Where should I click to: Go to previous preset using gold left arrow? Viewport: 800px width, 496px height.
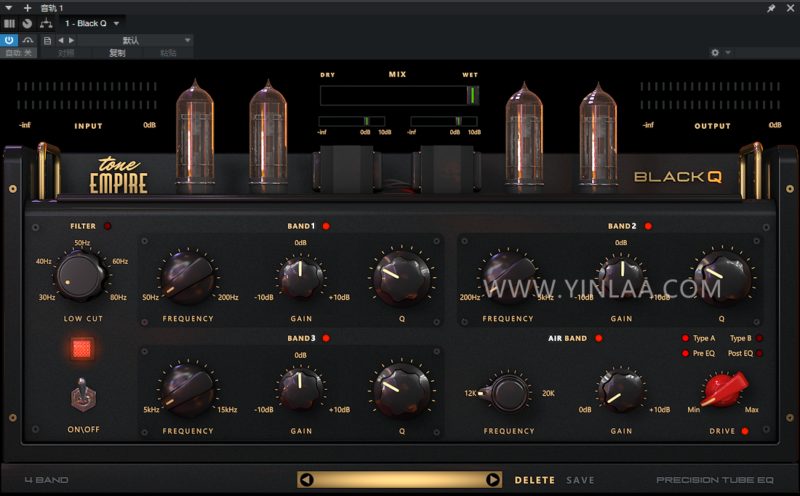(x=307, y=480)
